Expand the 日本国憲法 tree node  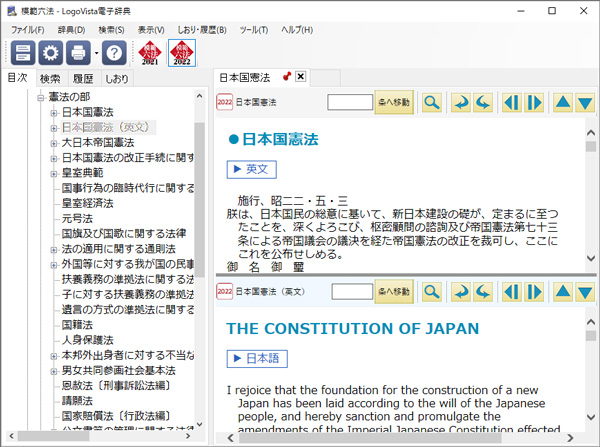coord(54,113)
